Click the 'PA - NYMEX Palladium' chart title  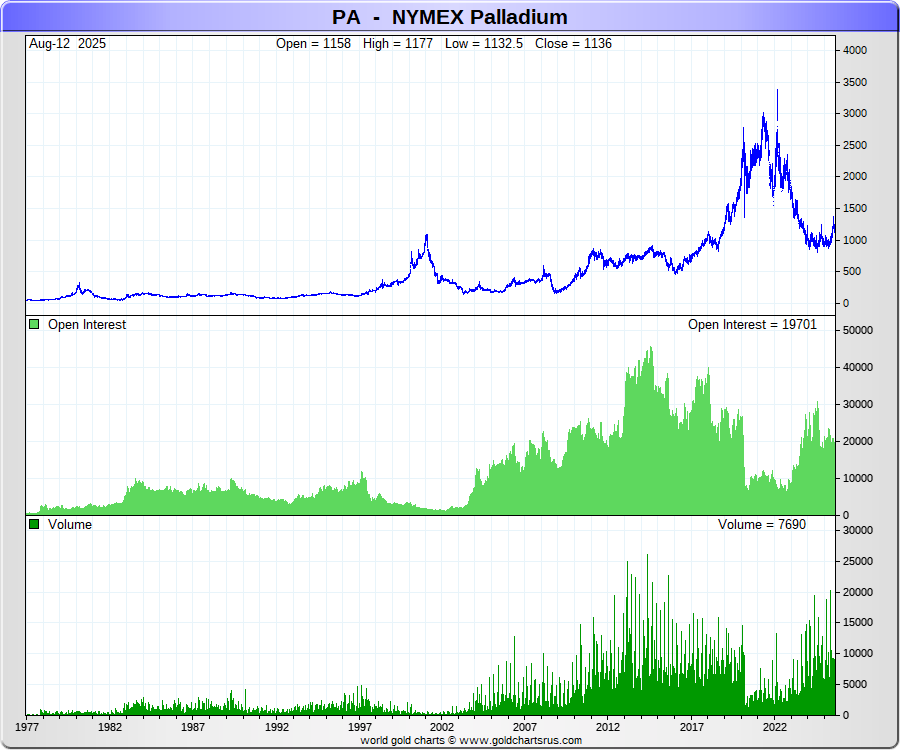point(449,17)
